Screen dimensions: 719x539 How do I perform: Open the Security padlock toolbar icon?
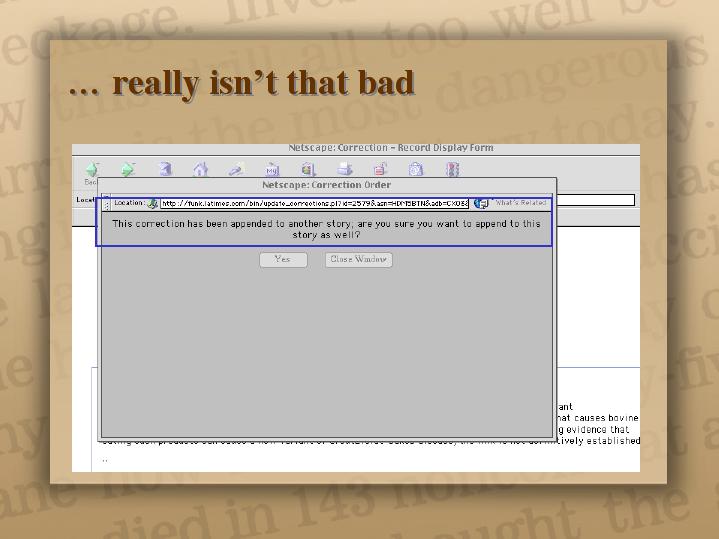pos(381,169)
